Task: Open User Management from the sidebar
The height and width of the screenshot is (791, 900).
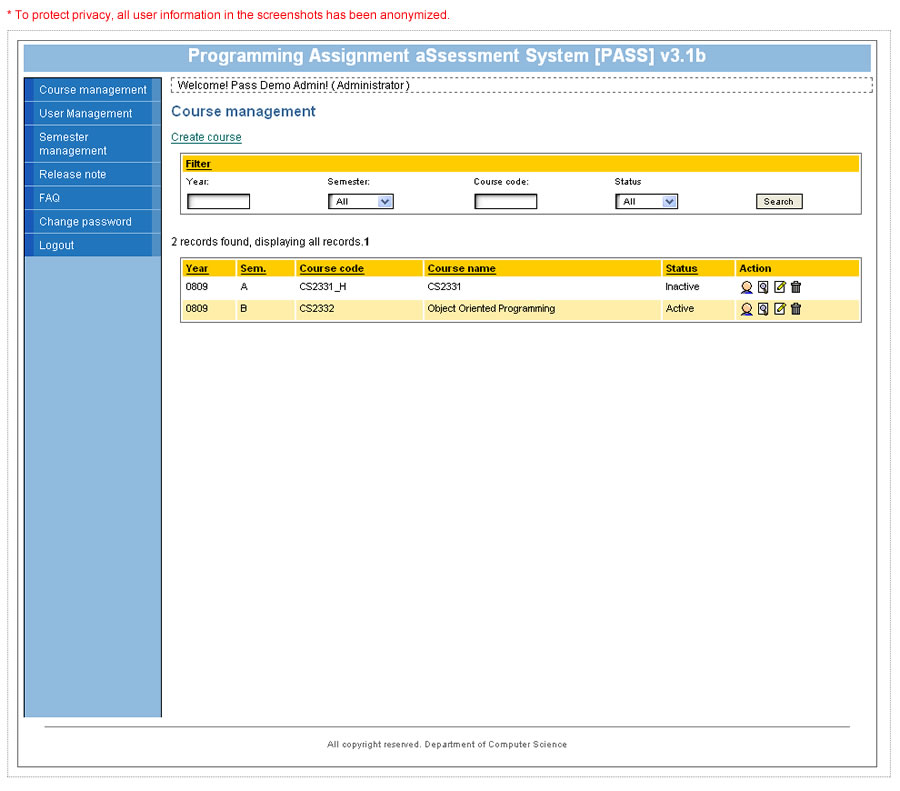Action: coord(86,114)
